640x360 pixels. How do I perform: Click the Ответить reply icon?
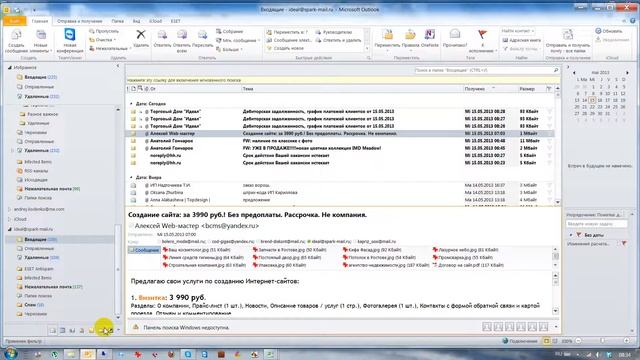point(162,35)
